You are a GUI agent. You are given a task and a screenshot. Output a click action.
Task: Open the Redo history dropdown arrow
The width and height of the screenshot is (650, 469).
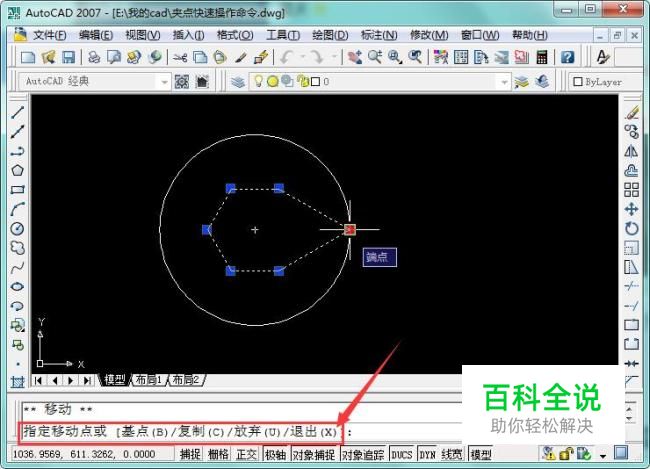tap(334, 57)
